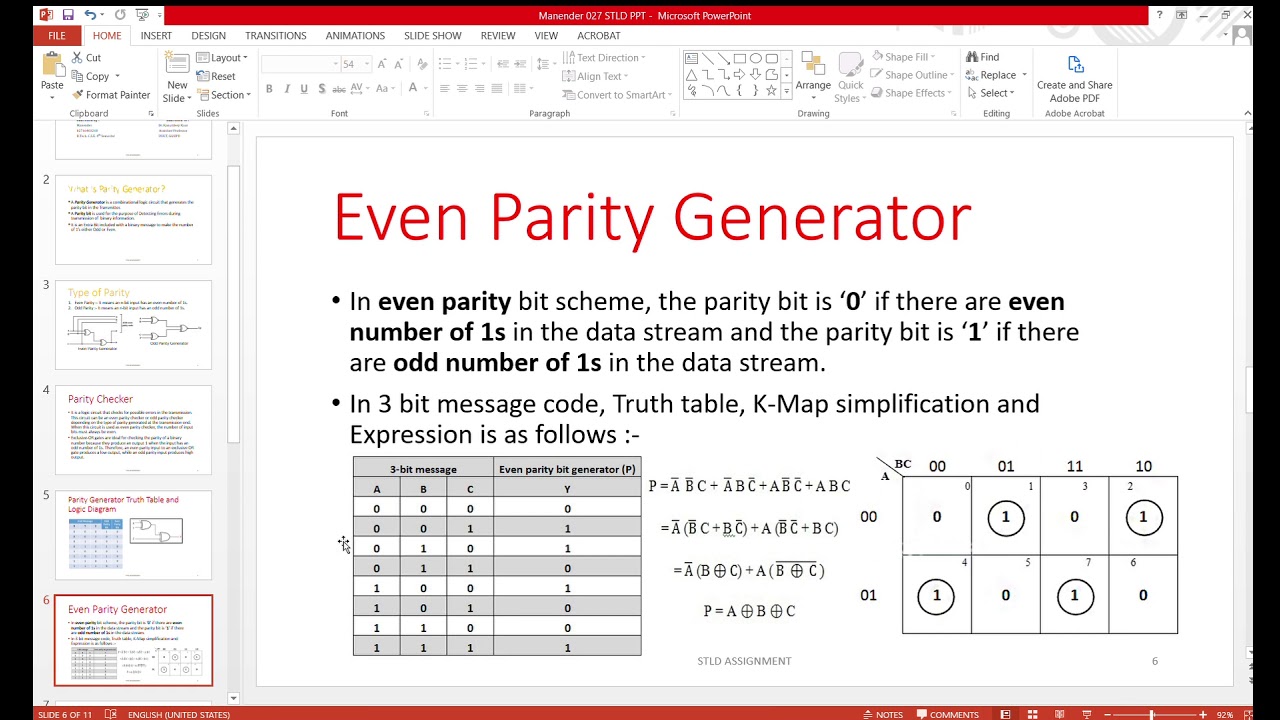The image size is (1280, 720).
Task: Reset the slide layout
Action: [x=216, y=76]
